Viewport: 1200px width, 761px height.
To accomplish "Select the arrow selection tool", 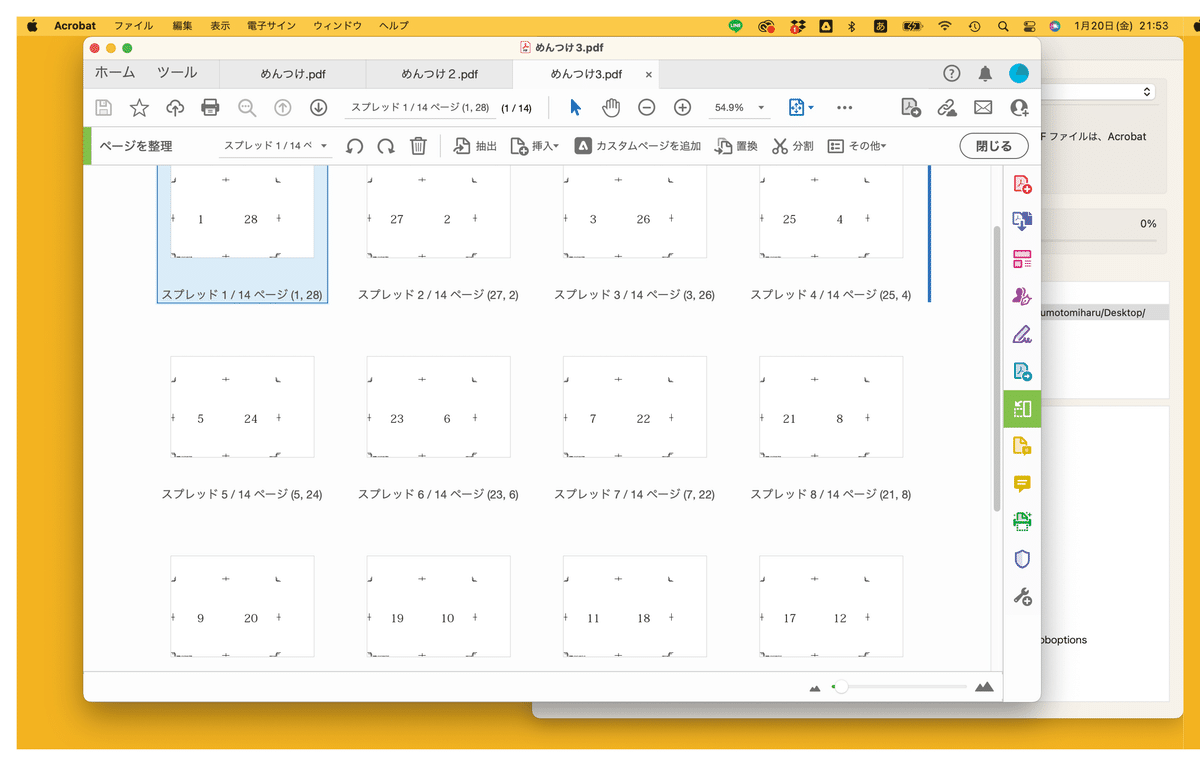I will tap(575, 107).
